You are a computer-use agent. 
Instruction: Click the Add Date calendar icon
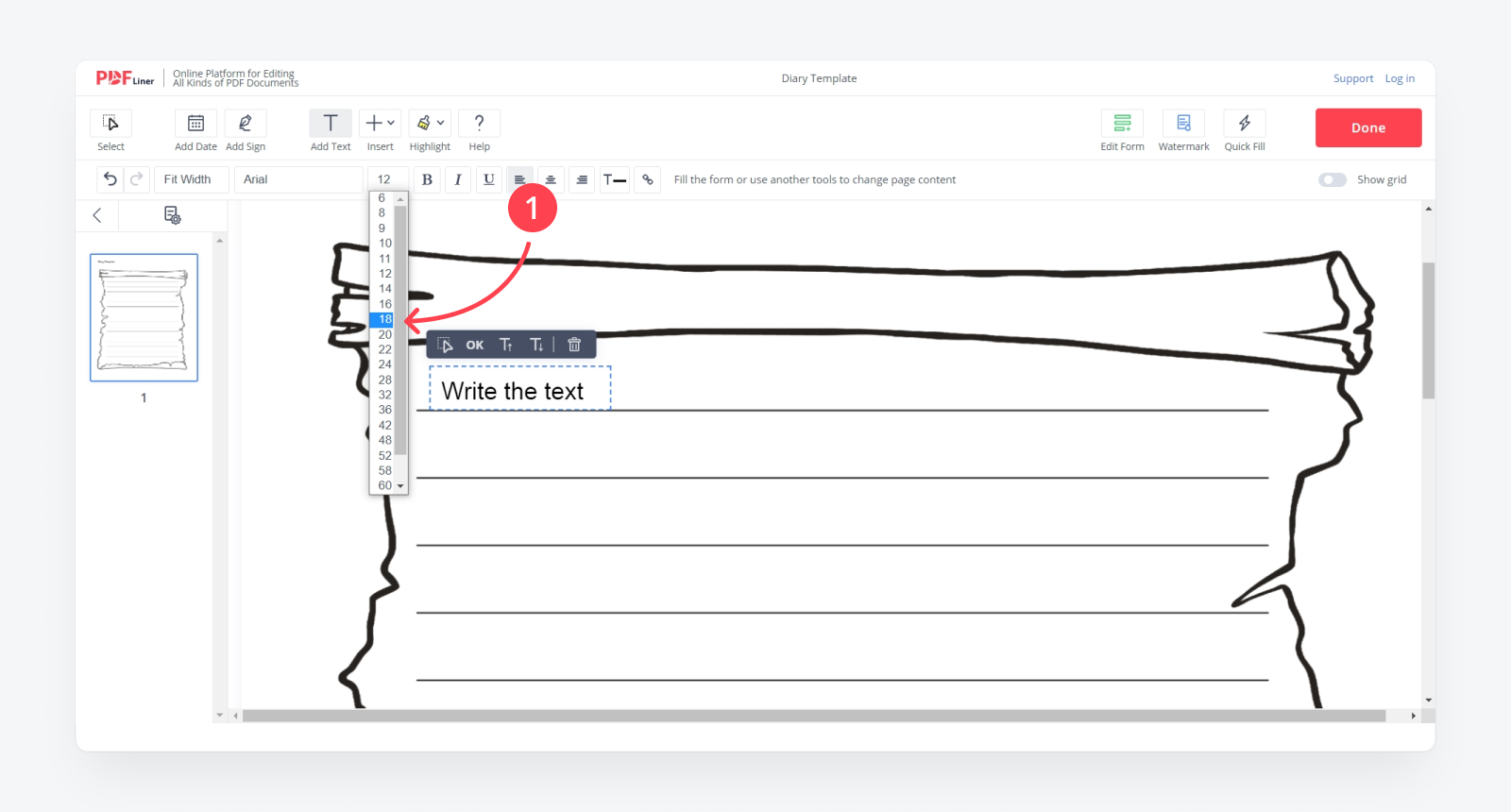click(195, 124)
